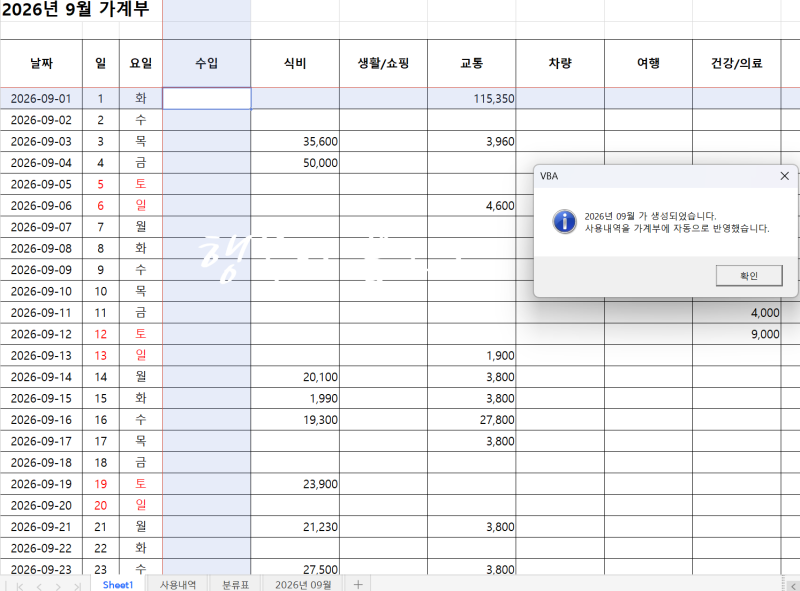Select the 수입 column header cell
Screen dimensions: 800x591
pos(207,63)
